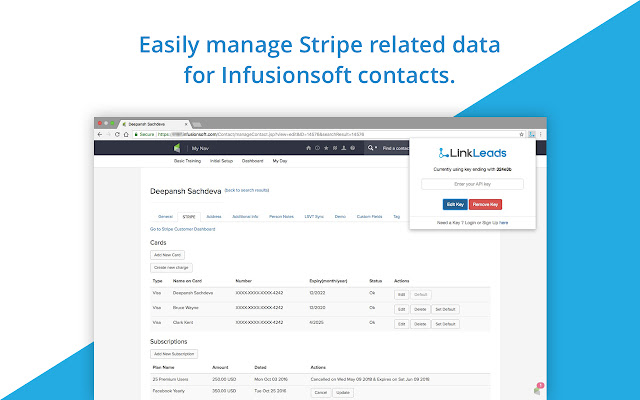This screenshot has width=640, height=400.
Task: Click Default button on Deepansh Sachdeva card
Action: pos(420,295)
